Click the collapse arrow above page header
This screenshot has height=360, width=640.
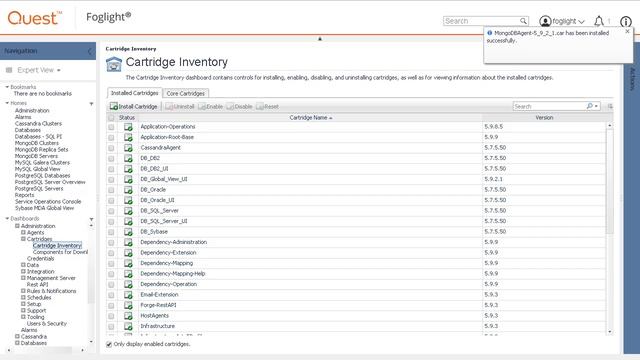(320, 39)
